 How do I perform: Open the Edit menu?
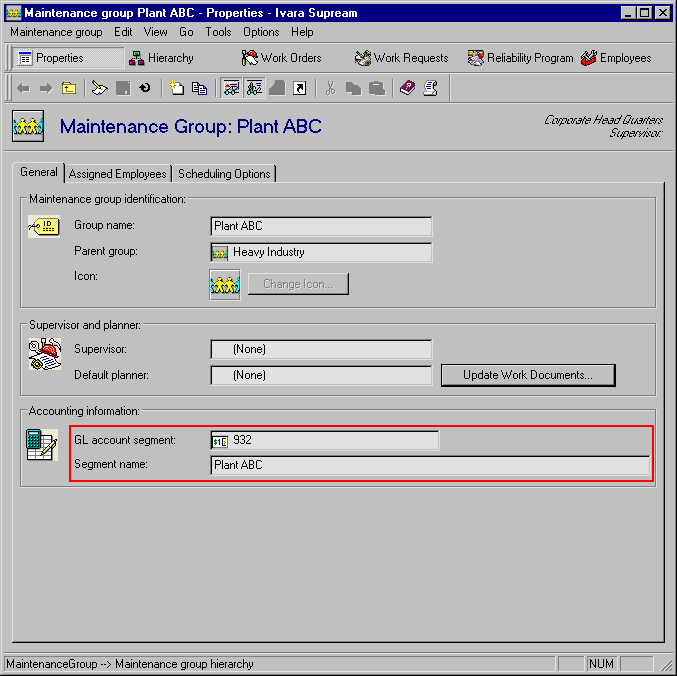pyautogui.click(x=123, y=32)
